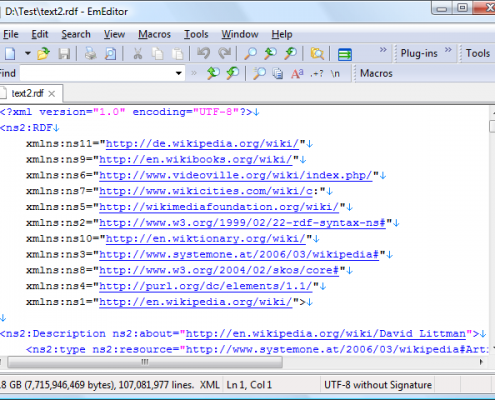Open the wikimediafoundation.org/wiki/ link
The image size is (495, 400).
[x=219, y=207]
